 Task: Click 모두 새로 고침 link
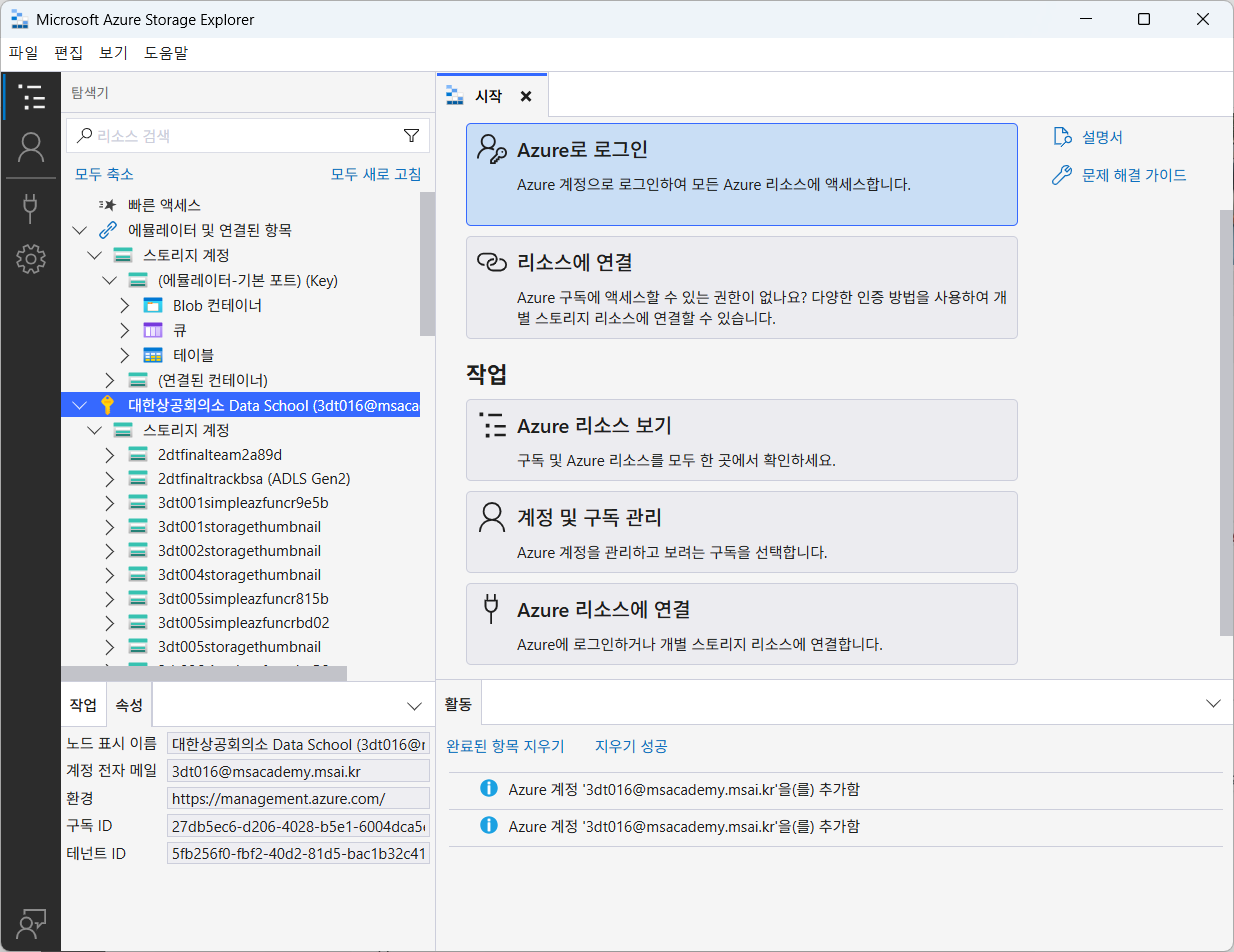pos(376,174)
